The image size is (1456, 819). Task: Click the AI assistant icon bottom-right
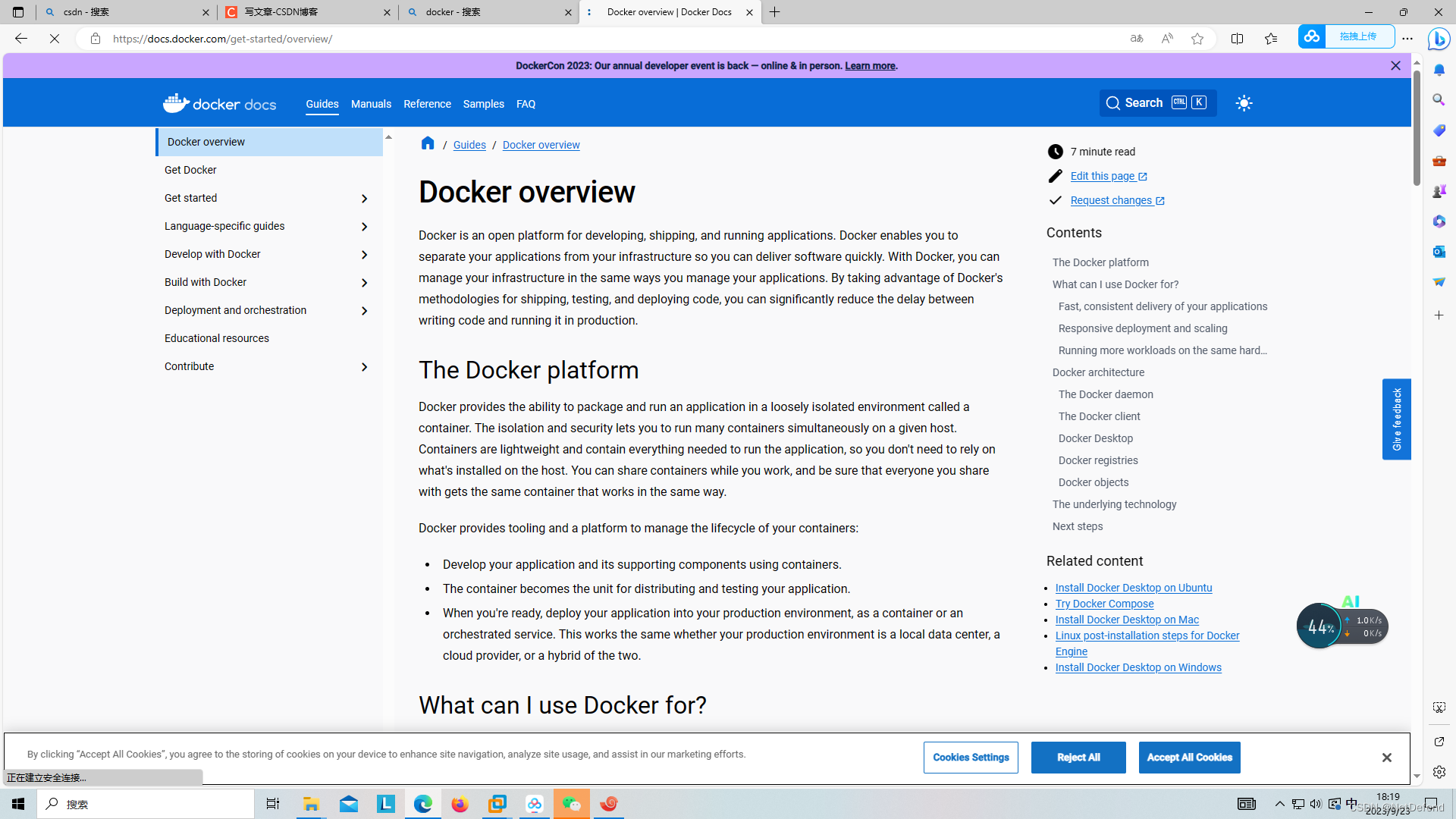[x=1350, y=601]
